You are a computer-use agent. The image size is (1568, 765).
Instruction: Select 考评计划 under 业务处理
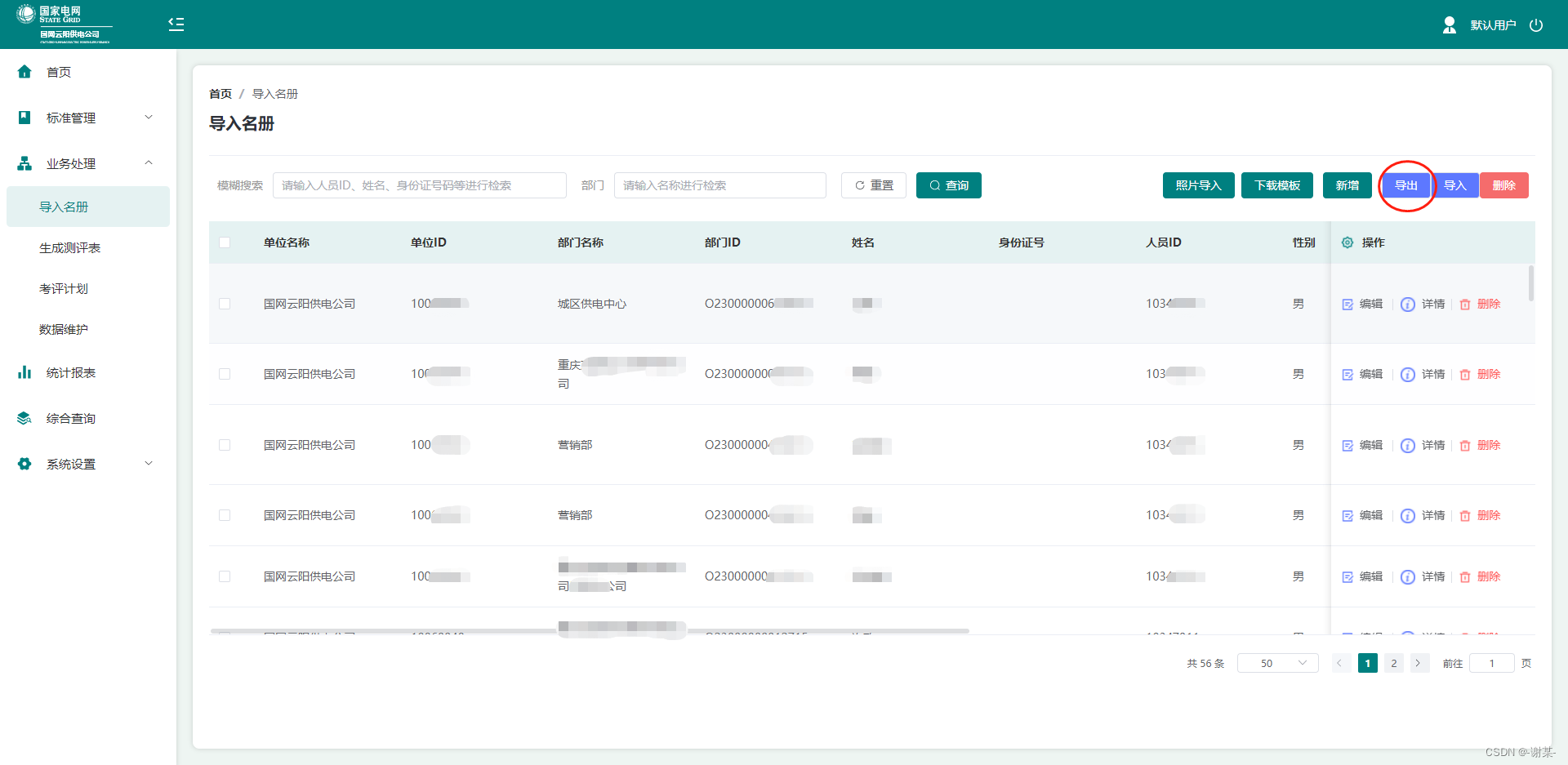(63, 288)
